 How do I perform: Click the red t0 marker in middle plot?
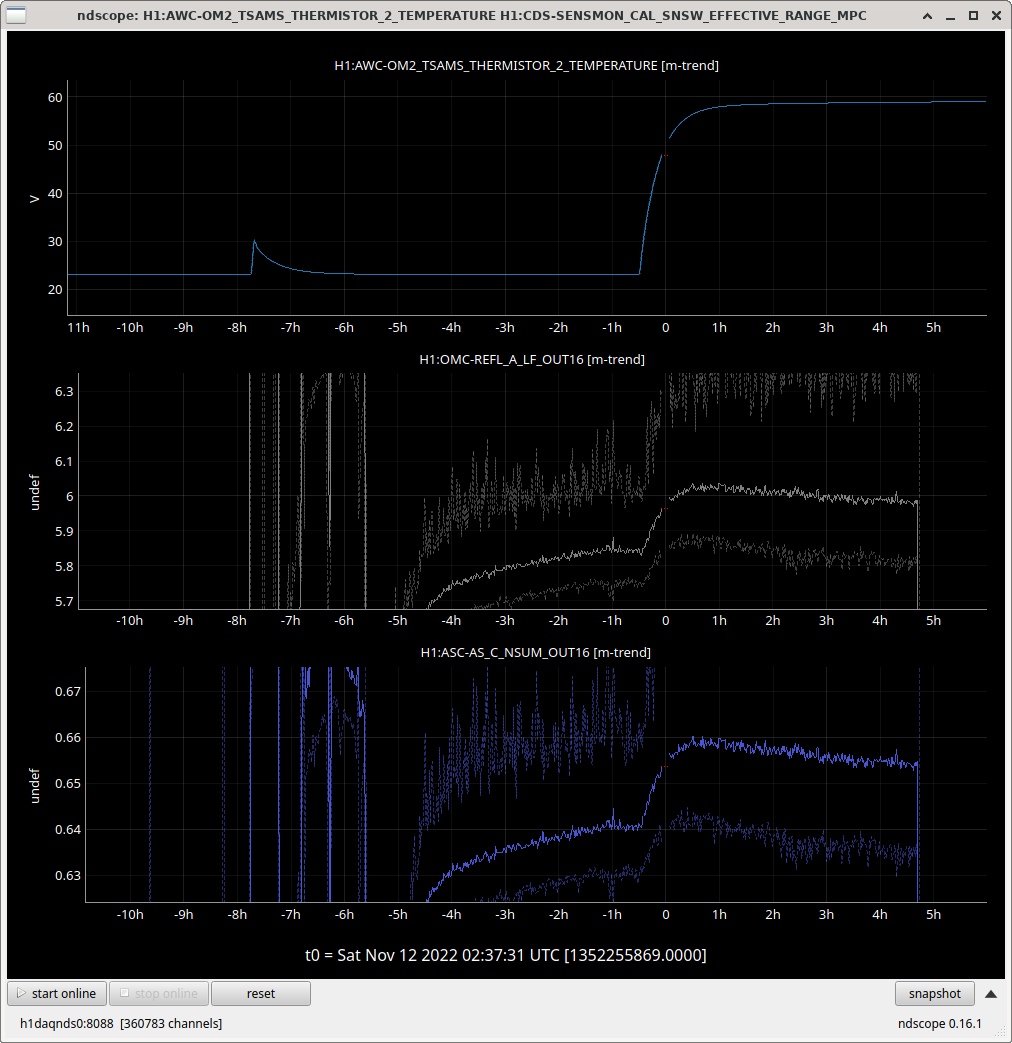[x=663, y=508]
